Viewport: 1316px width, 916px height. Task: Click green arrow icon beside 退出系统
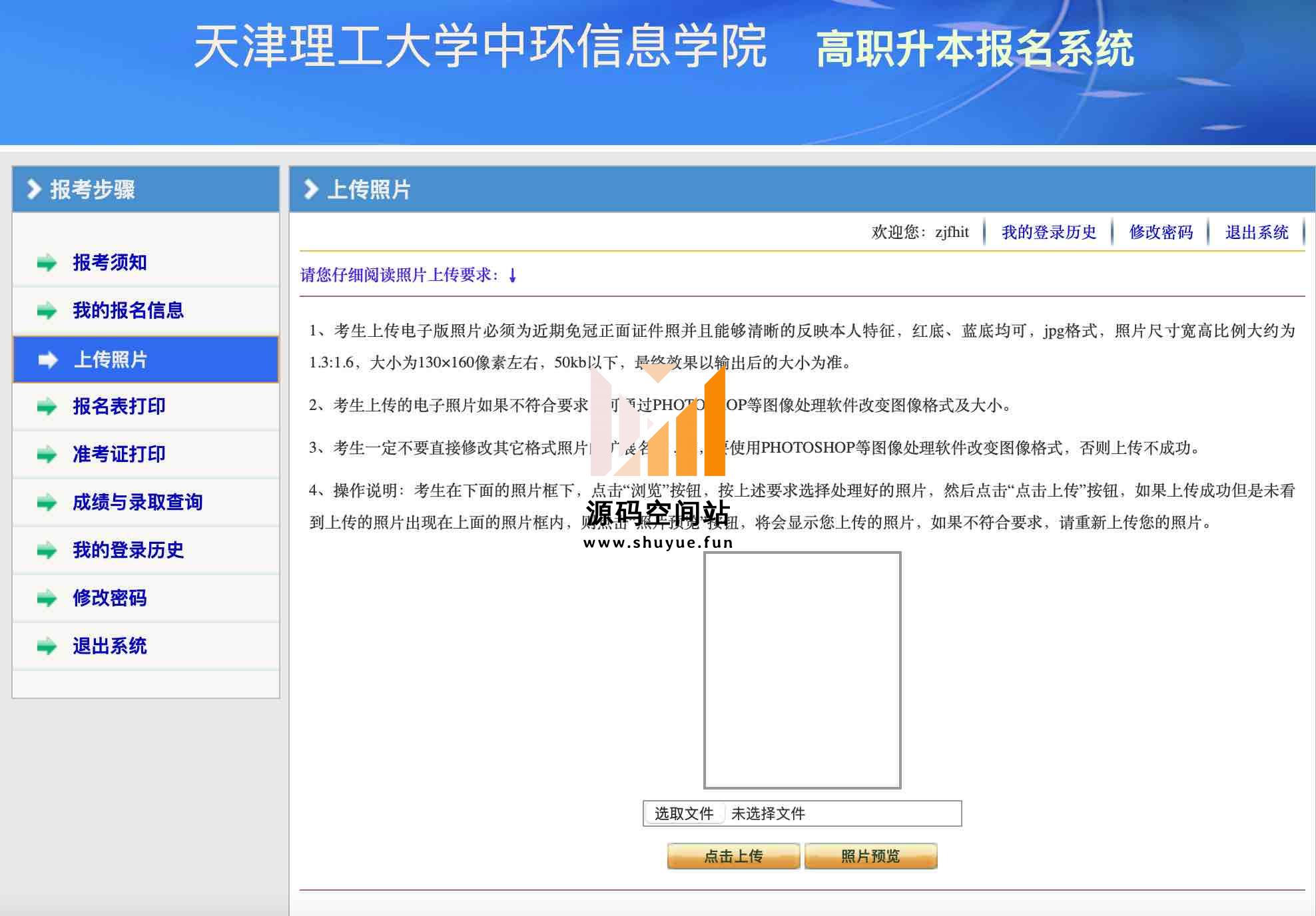coord(47,646)
